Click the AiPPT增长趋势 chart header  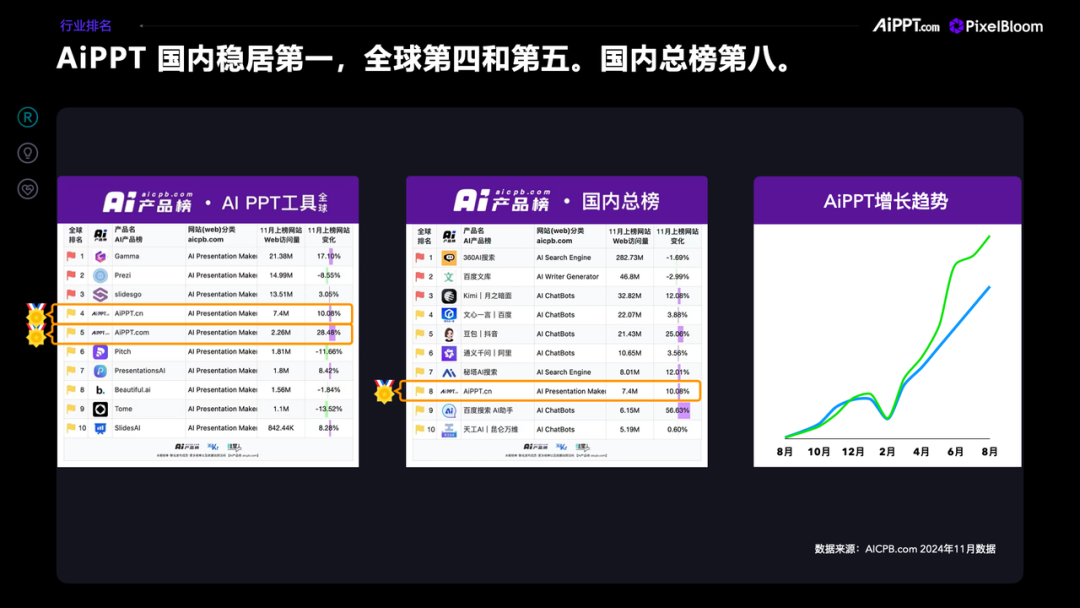click(887, 200)
